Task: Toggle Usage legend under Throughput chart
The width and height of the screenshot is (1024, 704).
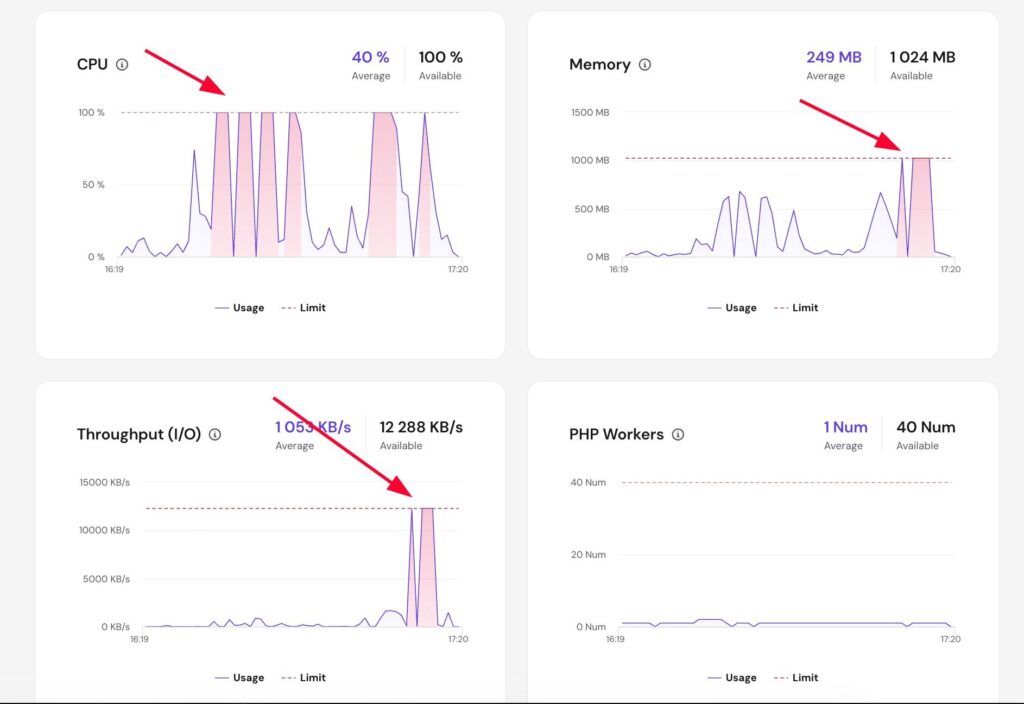Action: pos(240,678)
